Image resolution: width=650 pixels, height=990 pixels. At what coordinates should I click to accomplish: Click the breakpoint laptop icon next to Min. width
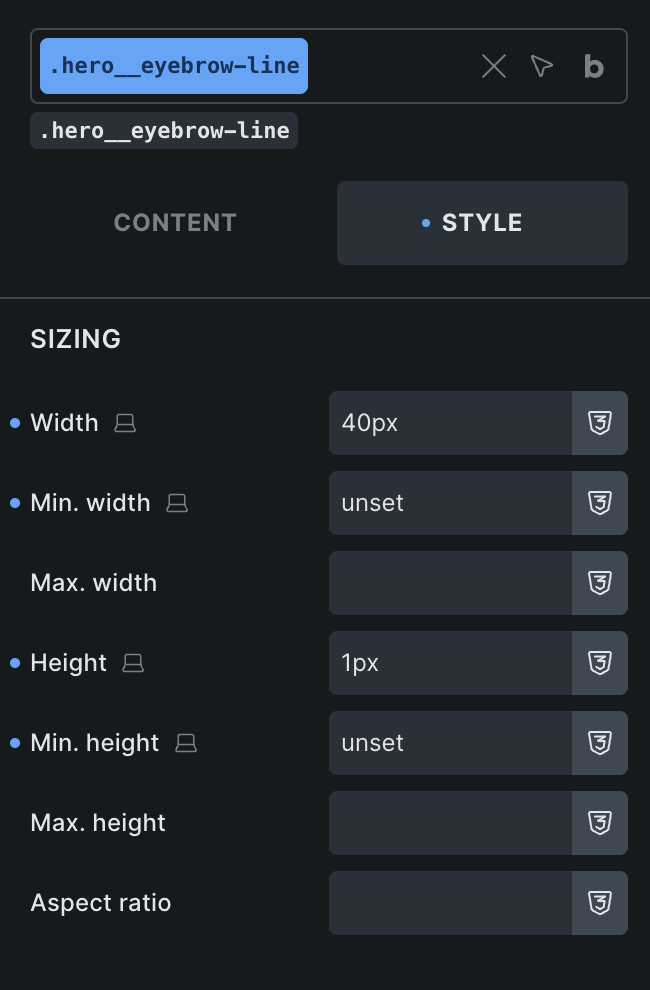click(177, 504)
